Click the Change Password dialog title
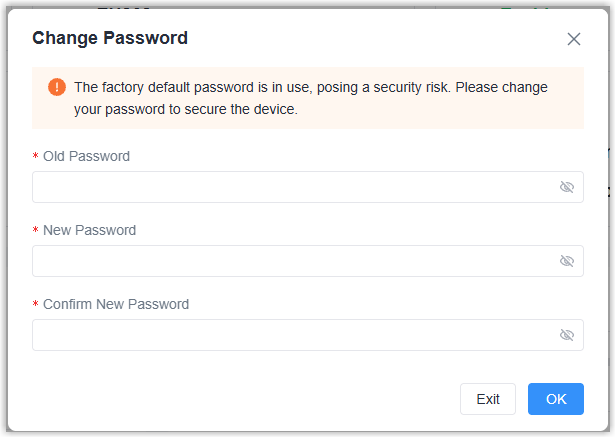Viewport: 616px width, 438px height. coord(110,39)
